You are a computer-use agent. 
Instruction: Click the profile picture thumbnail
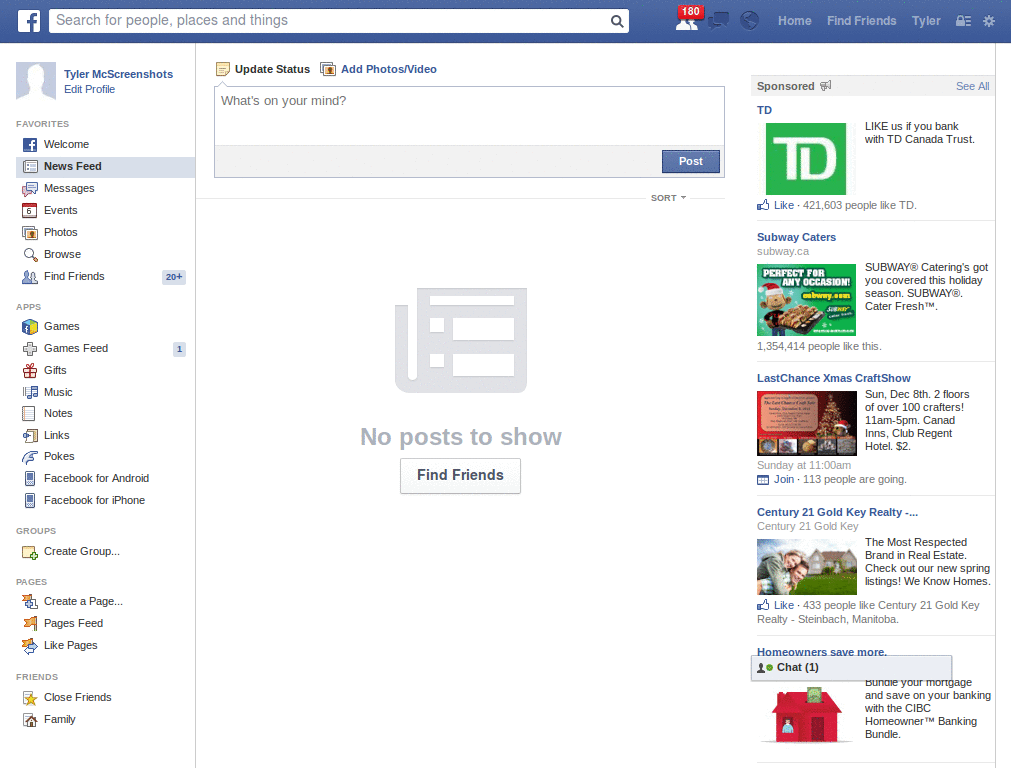[x=36, y=81]
